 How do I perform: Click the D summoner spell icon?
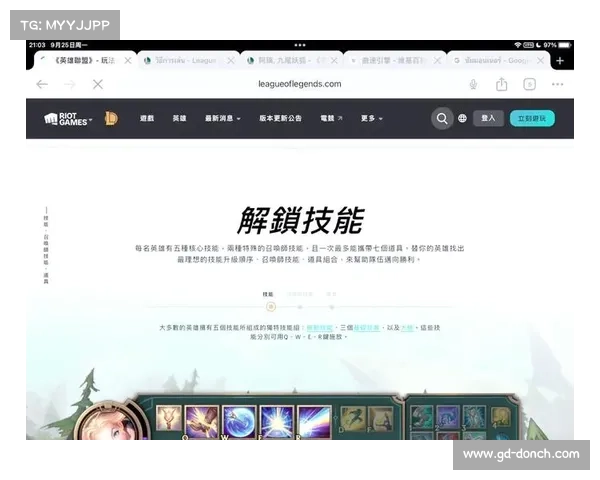pos(352,420)
